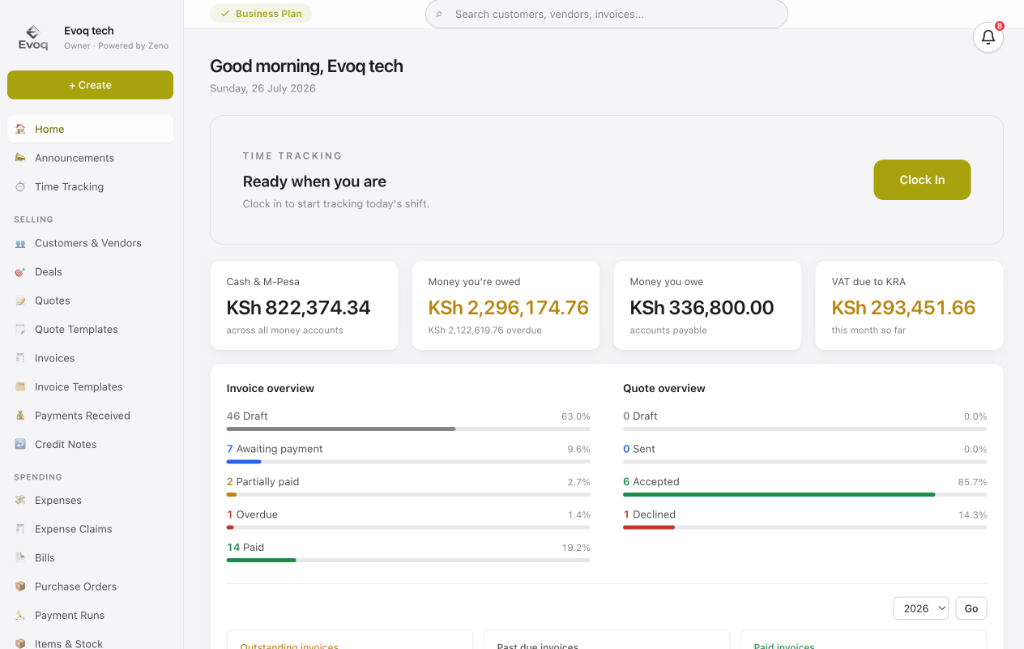
Task: Click the Business Plan badge
Action: (x=261, y=14)
